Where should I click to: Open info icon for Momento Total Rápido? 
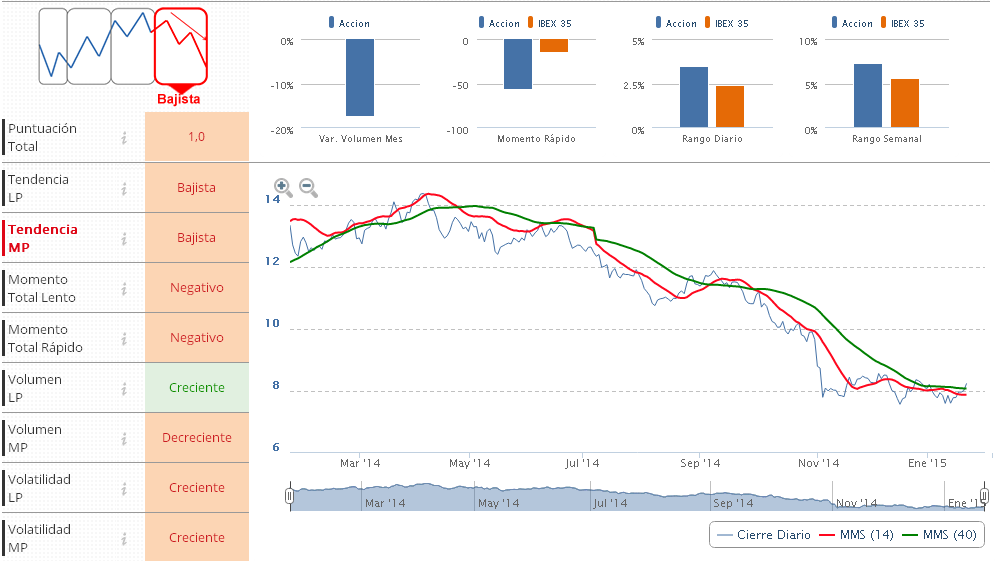tap(124, 338)
